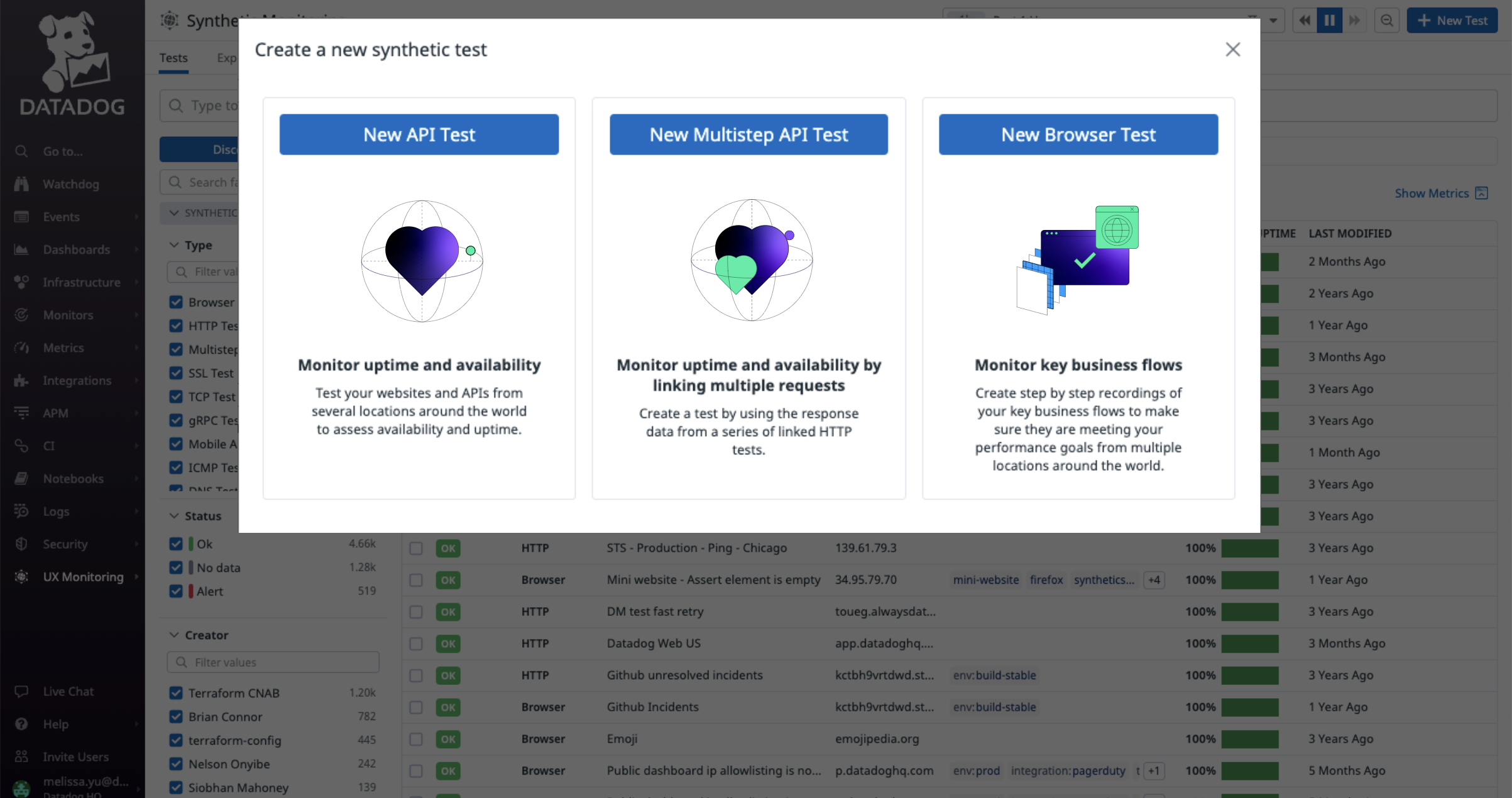Collapse the Status filter section
This screenshot has width=1512, height=798.
(174, 516)
